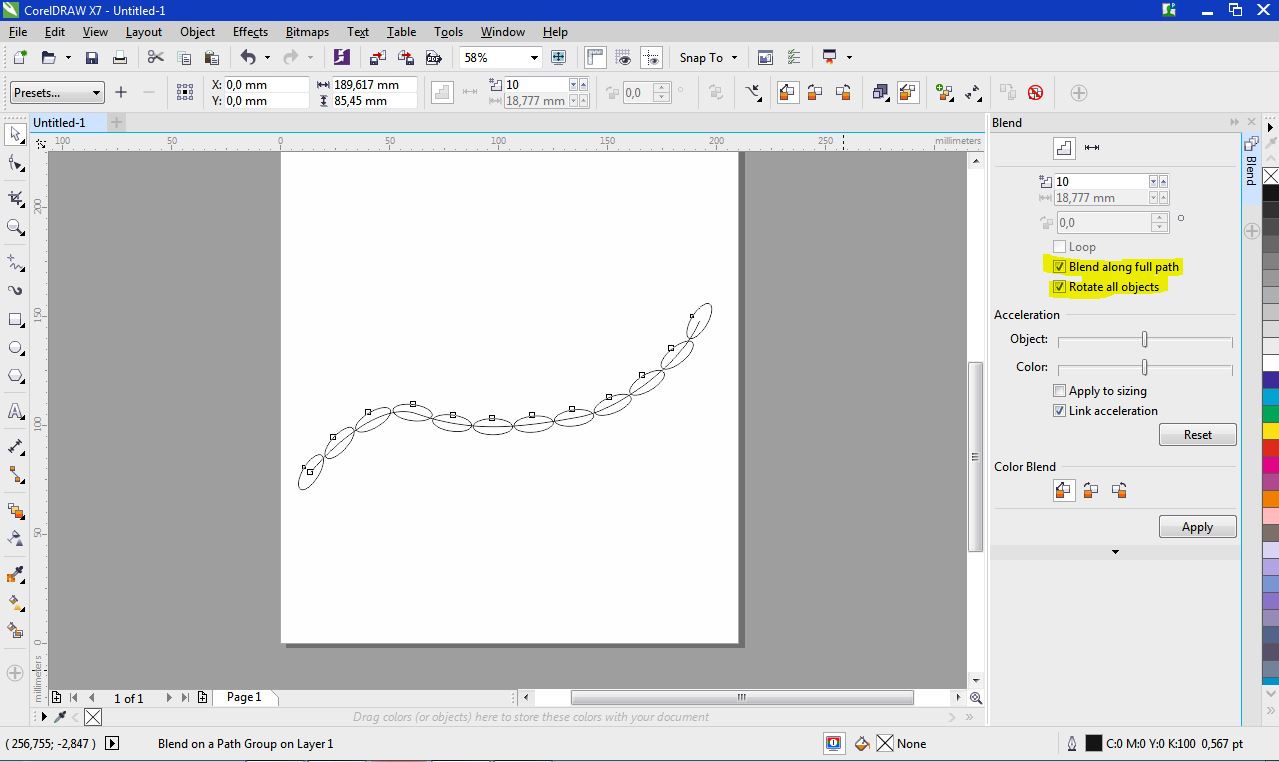Enable the Loop checkbox

click(1059, 247)
